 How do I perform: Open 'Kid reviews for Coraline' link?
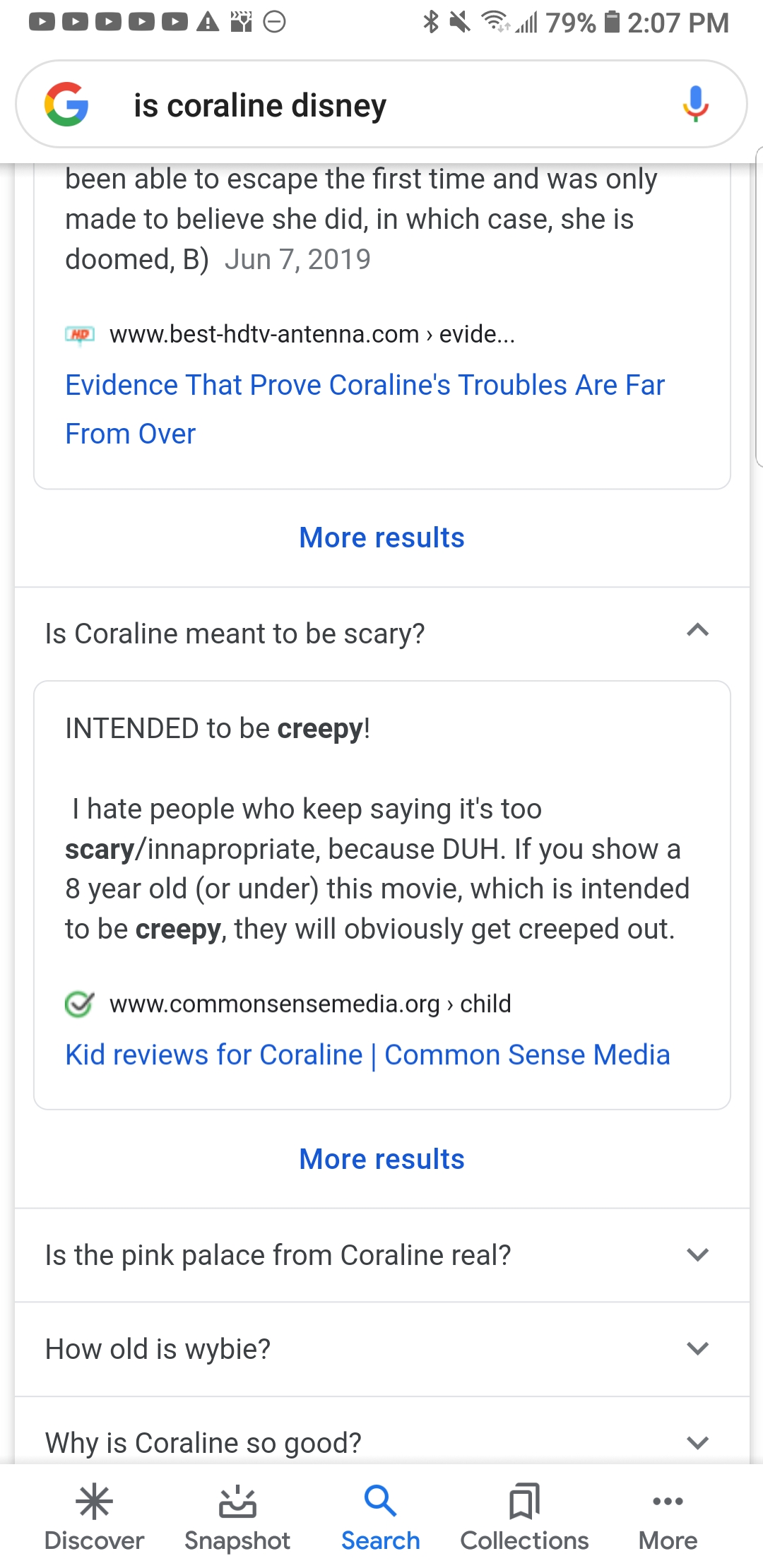(x=367, y=1054)
